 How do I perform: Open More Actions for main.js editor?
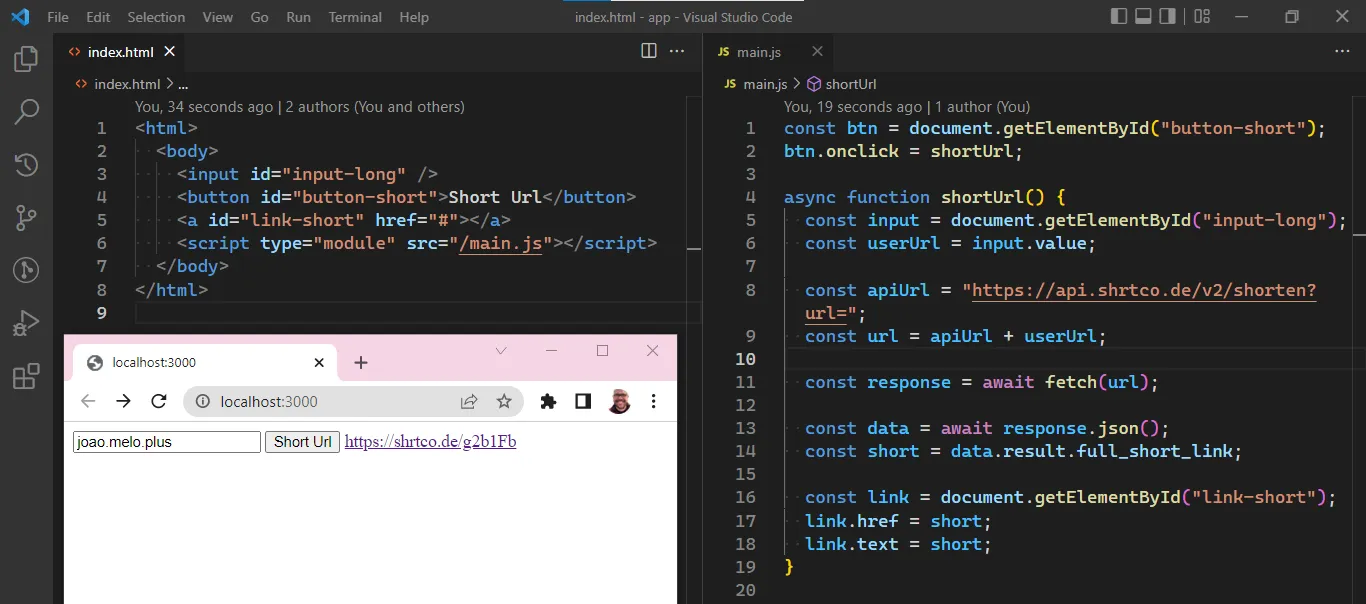(1342, 51)
